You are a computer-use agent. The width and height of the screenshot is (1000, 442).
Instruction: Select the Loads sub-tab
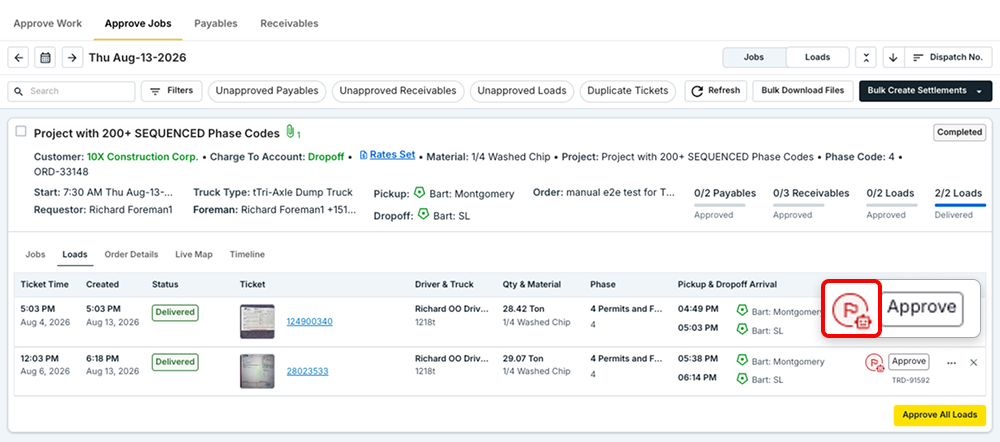click(75, 254)
